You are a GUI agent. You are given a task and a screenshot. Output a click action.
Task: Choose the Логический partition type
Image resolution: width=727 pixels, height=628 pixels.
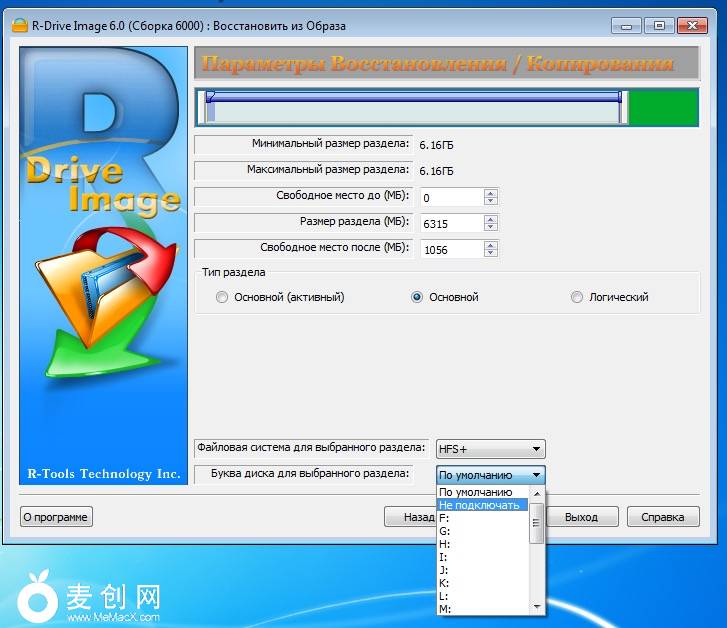coord(577,297)
